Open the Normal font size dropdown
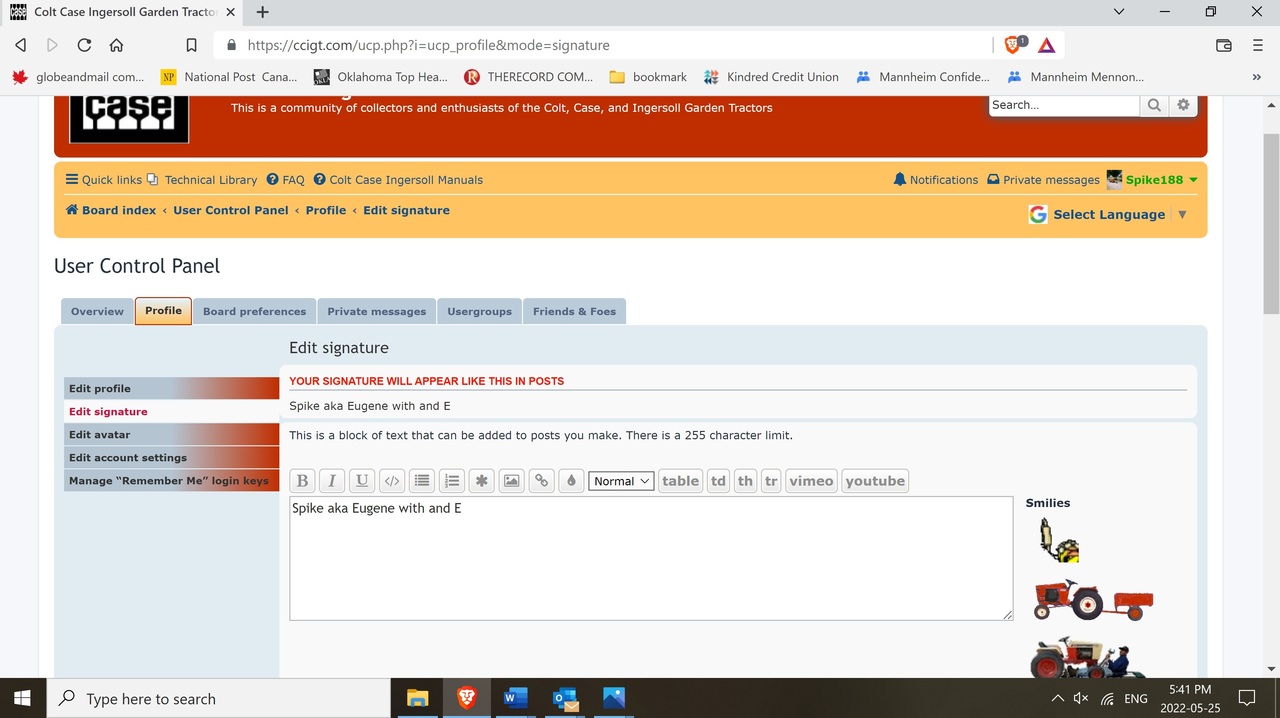Viewport: 1280px width, 718px height. [621, 481]
